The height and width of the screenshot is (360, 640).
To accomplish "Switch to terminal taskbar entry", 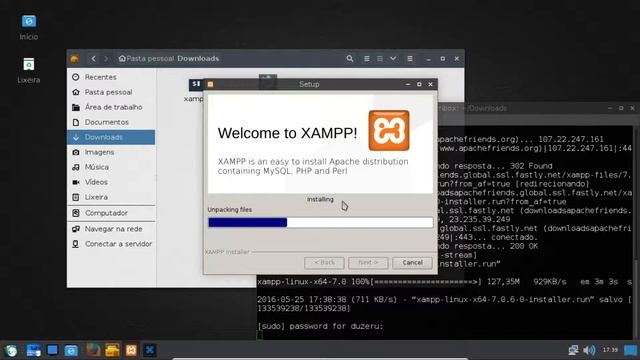I will tap(150, 350).
